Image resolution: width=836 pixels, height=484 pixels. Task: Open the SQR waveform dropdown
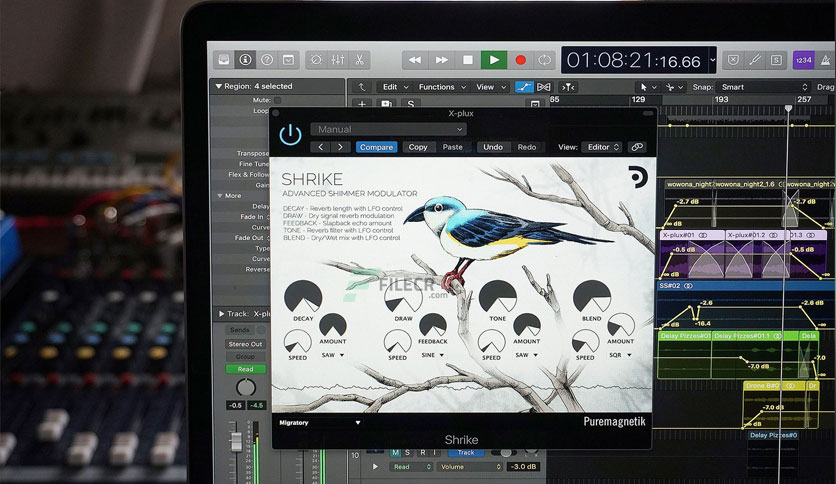620,355
